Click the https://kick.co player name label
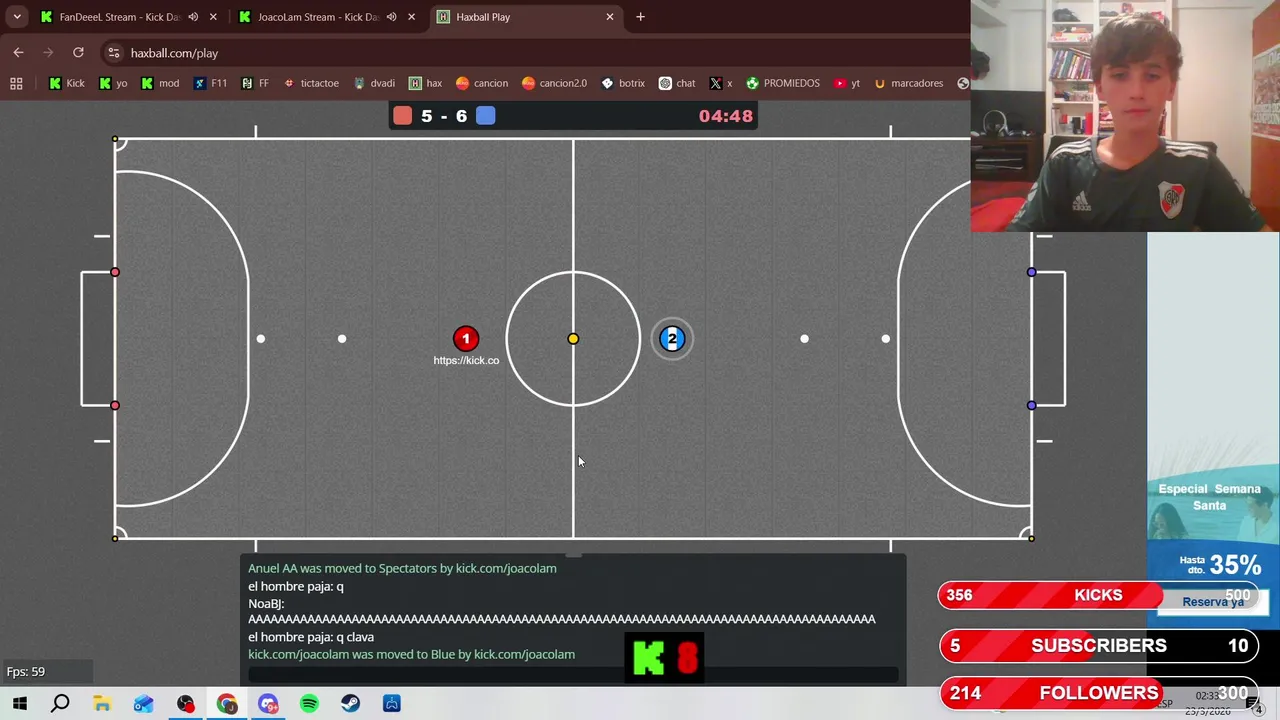Screen dimensions: 1280x720 click(x=466, y=361)
